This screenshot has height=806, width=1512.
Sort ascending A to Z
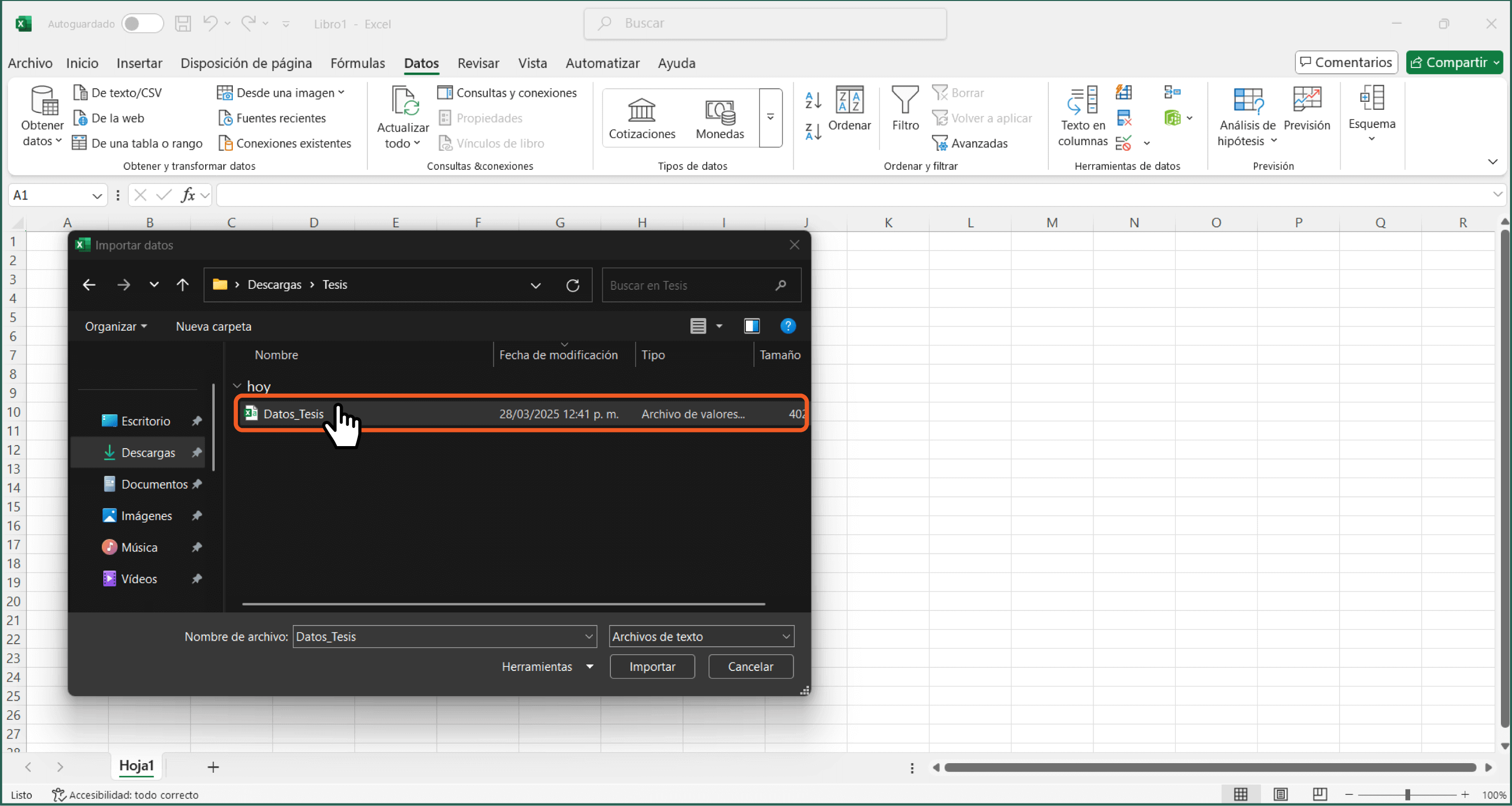(813, 100)
